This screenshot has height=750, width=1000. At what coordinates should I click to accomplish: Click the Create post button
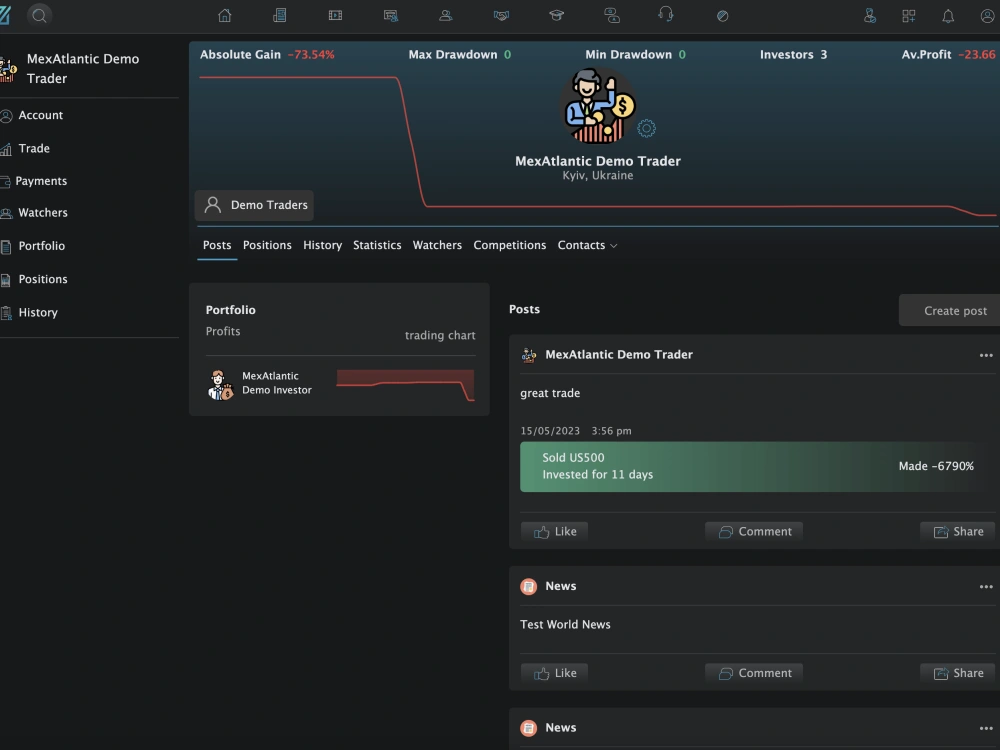pos(950,311)
